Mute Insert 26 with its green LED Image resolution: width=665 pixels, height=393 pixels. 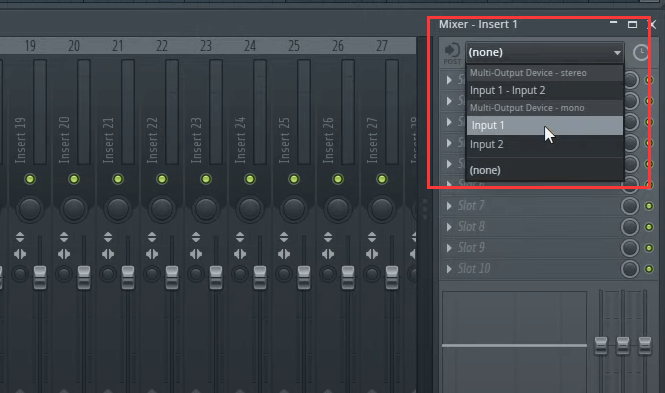[338, 179]
